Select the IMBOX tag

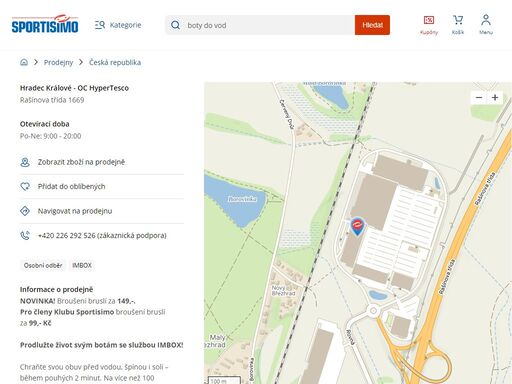[x=82, y=265]
